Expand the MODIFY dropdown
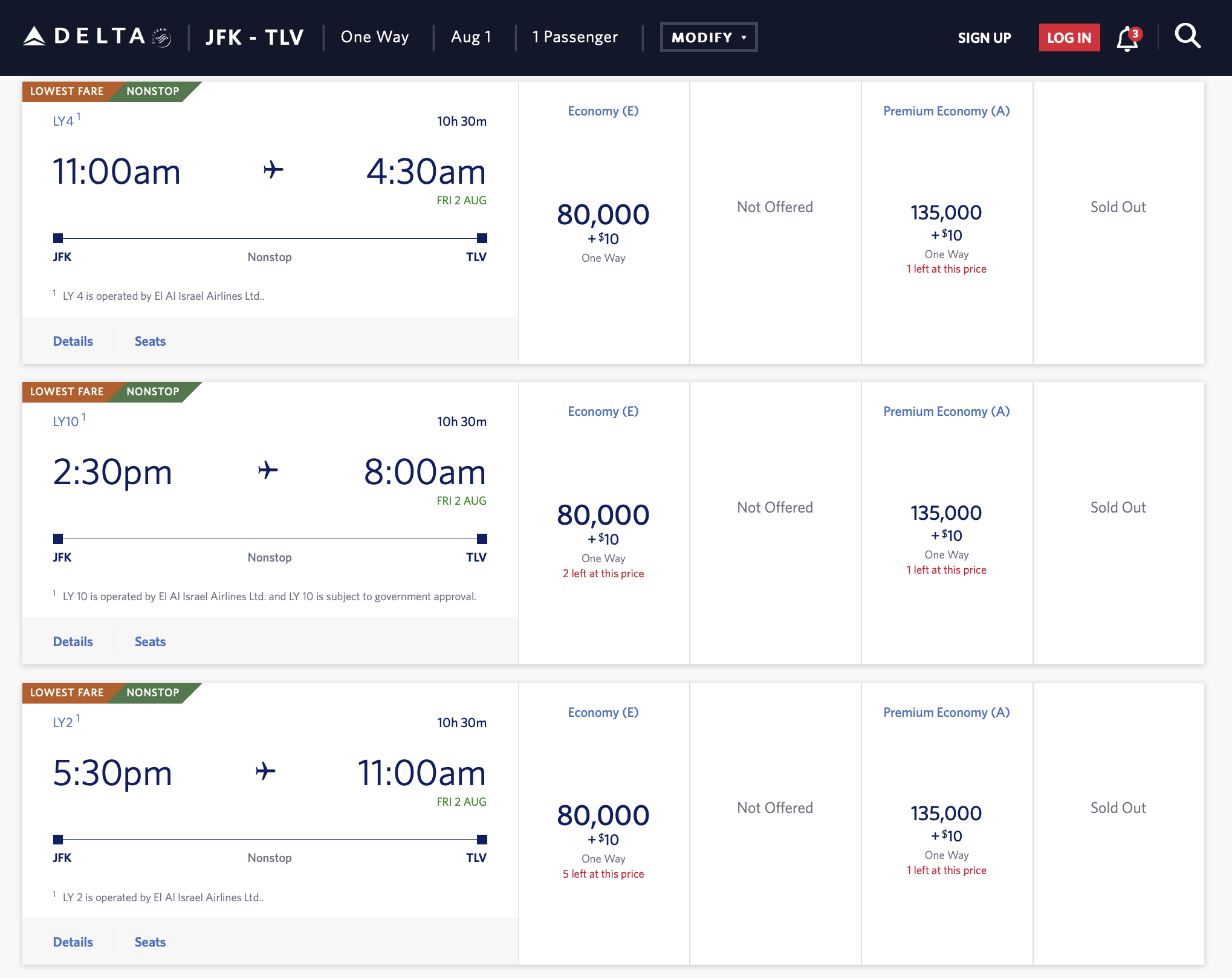Image resolution: width=1232 pixels, height=978 pixels. [x=708, y=37]
